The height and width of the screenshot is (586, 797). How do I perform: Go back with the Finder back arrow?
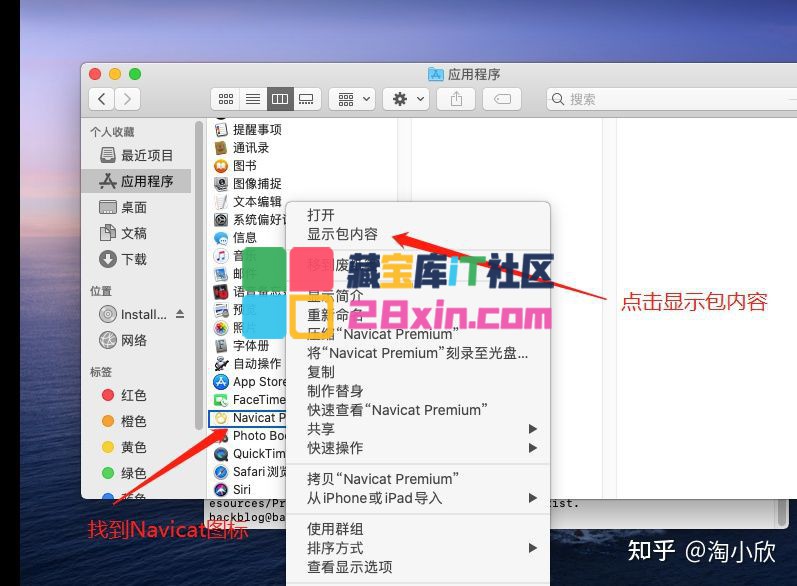(102, 99)
